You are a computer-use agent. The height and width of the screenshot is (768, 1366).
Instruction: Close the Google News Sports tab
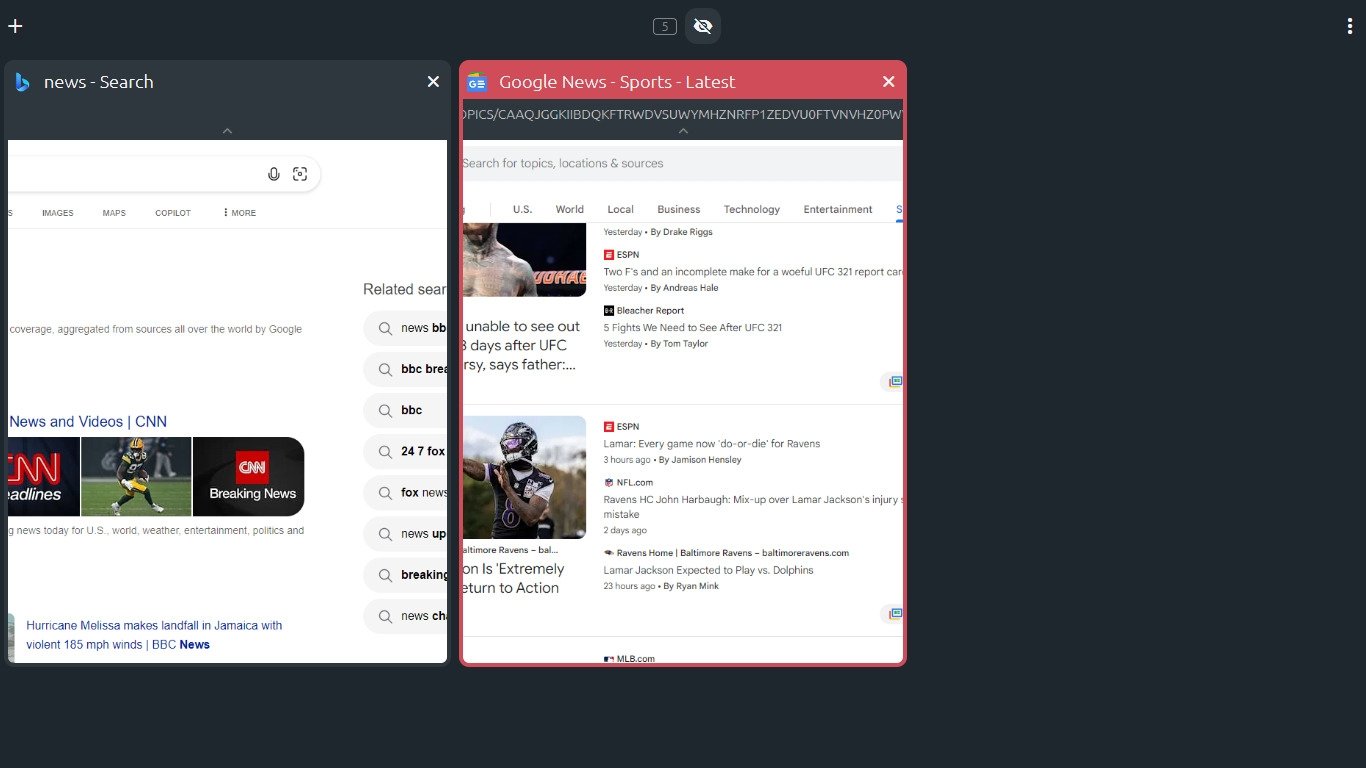click(888, 82)
